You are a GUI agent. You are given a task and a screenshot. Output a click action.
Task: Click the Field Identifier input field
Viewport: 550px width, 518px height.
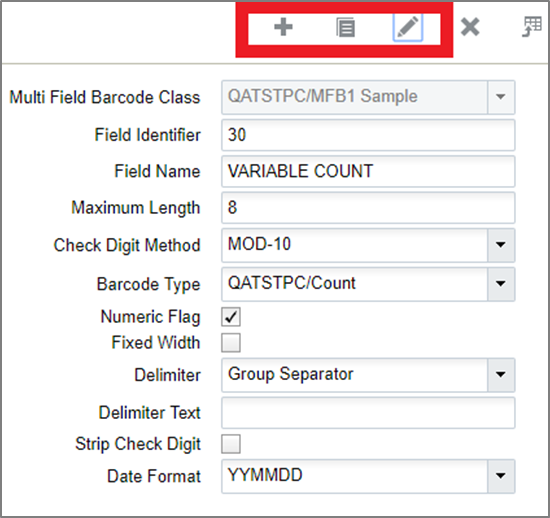coord(368,135)
